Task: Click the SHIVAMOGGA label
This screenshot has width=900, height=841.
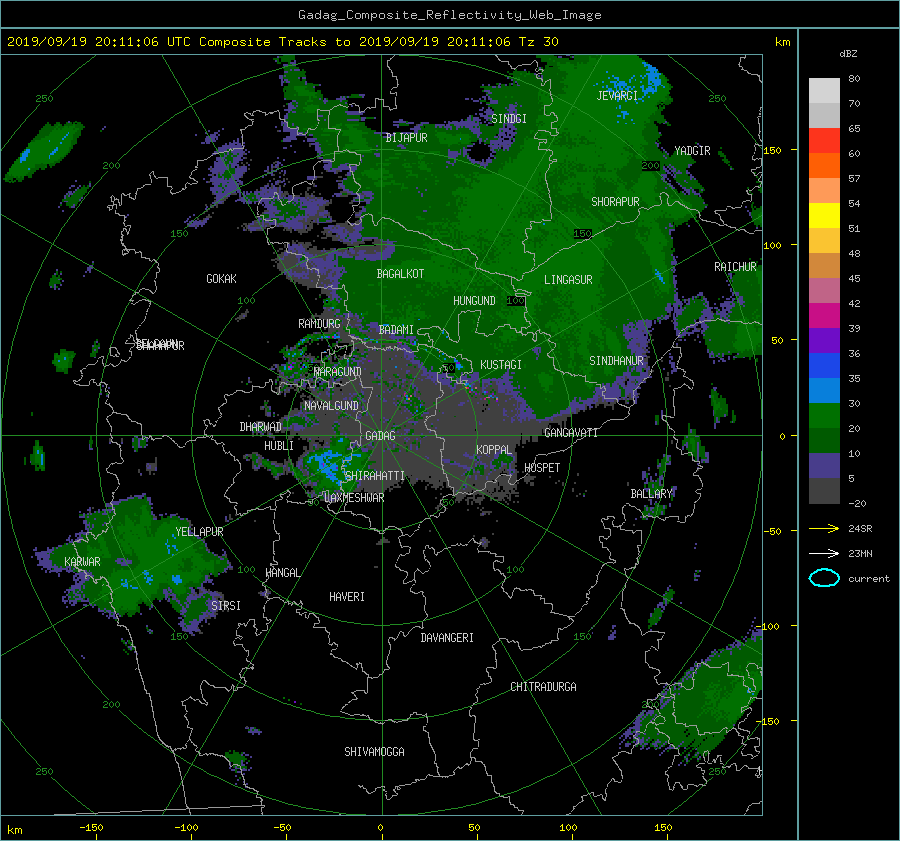Action: [374, 752]
